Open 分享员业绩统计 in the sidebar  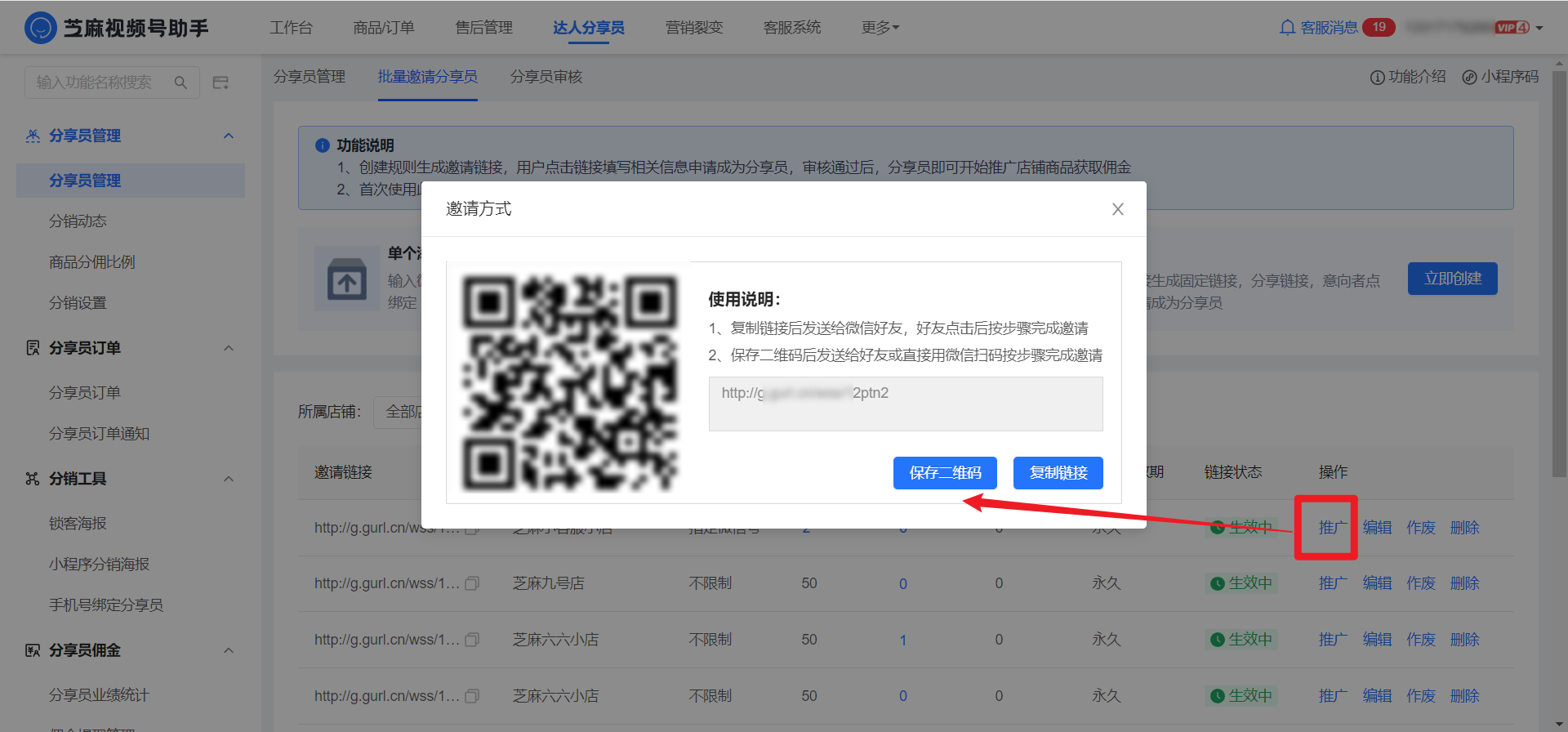[x=99, y=695]
